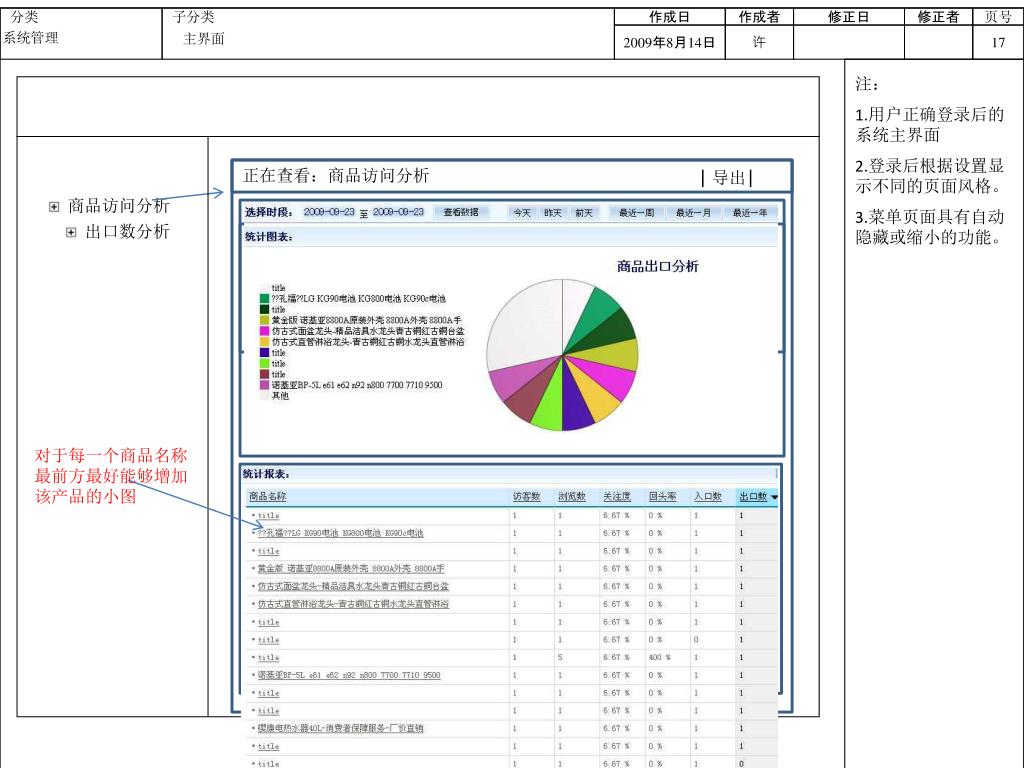
Task: Click yellow legend swatch for 仿古式直管淋浴龙头
Action: coord(264,342)
